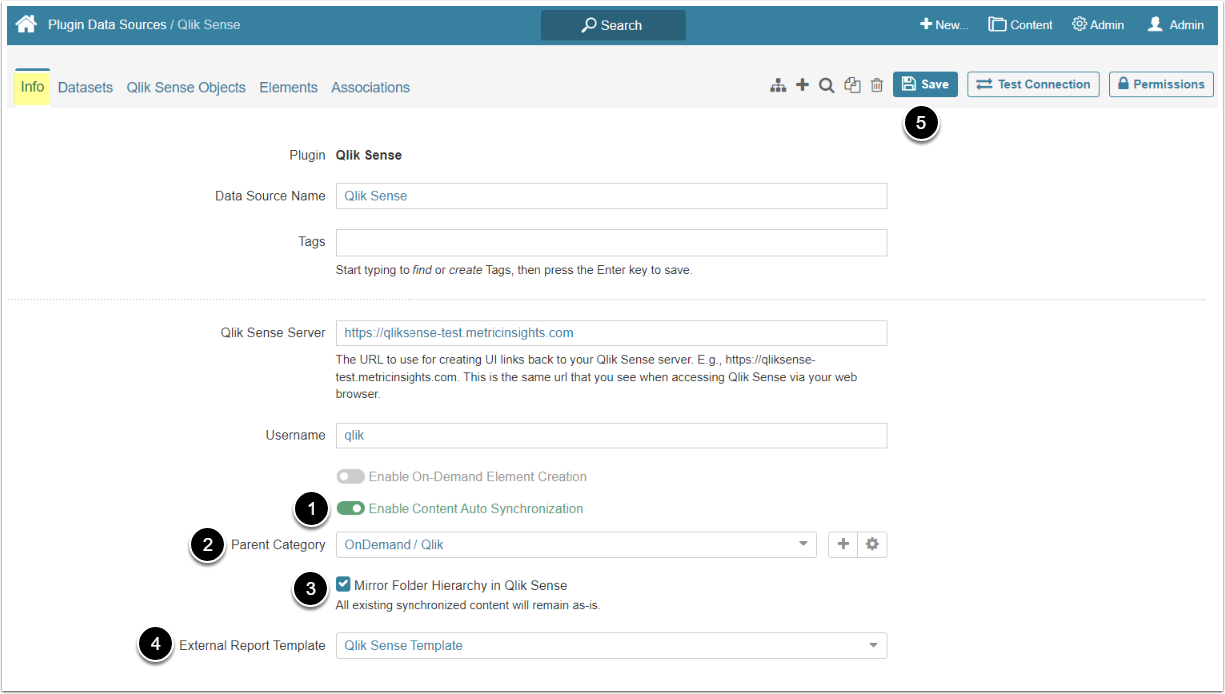Click the Test Connection button
The image size is (1225, 694).
tap(1033, 84)
